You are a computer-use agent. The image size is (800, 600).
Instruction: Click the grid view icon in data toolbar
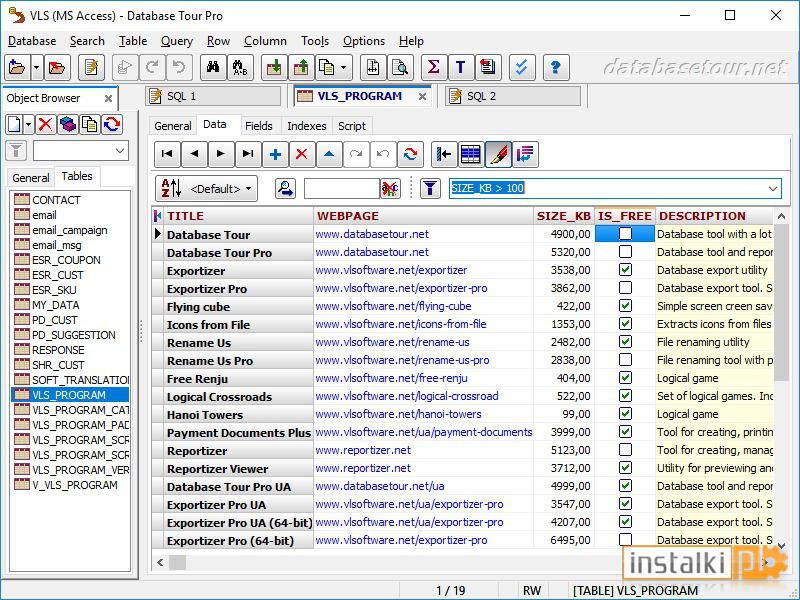(x=470, y=154)
